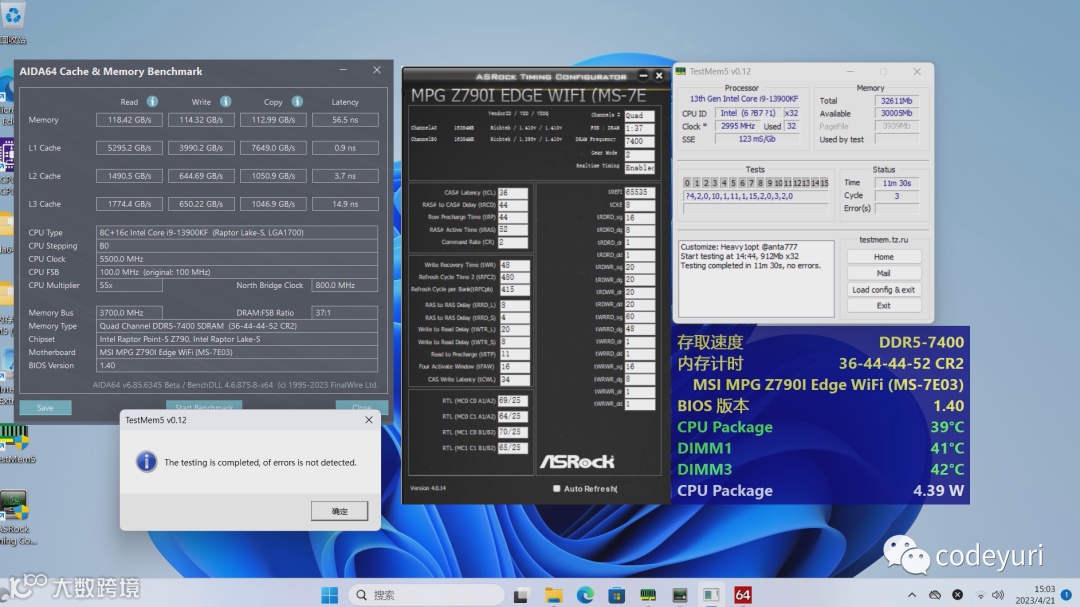Open Microsoft Edge from the taskbar

(x=585, y=595)
